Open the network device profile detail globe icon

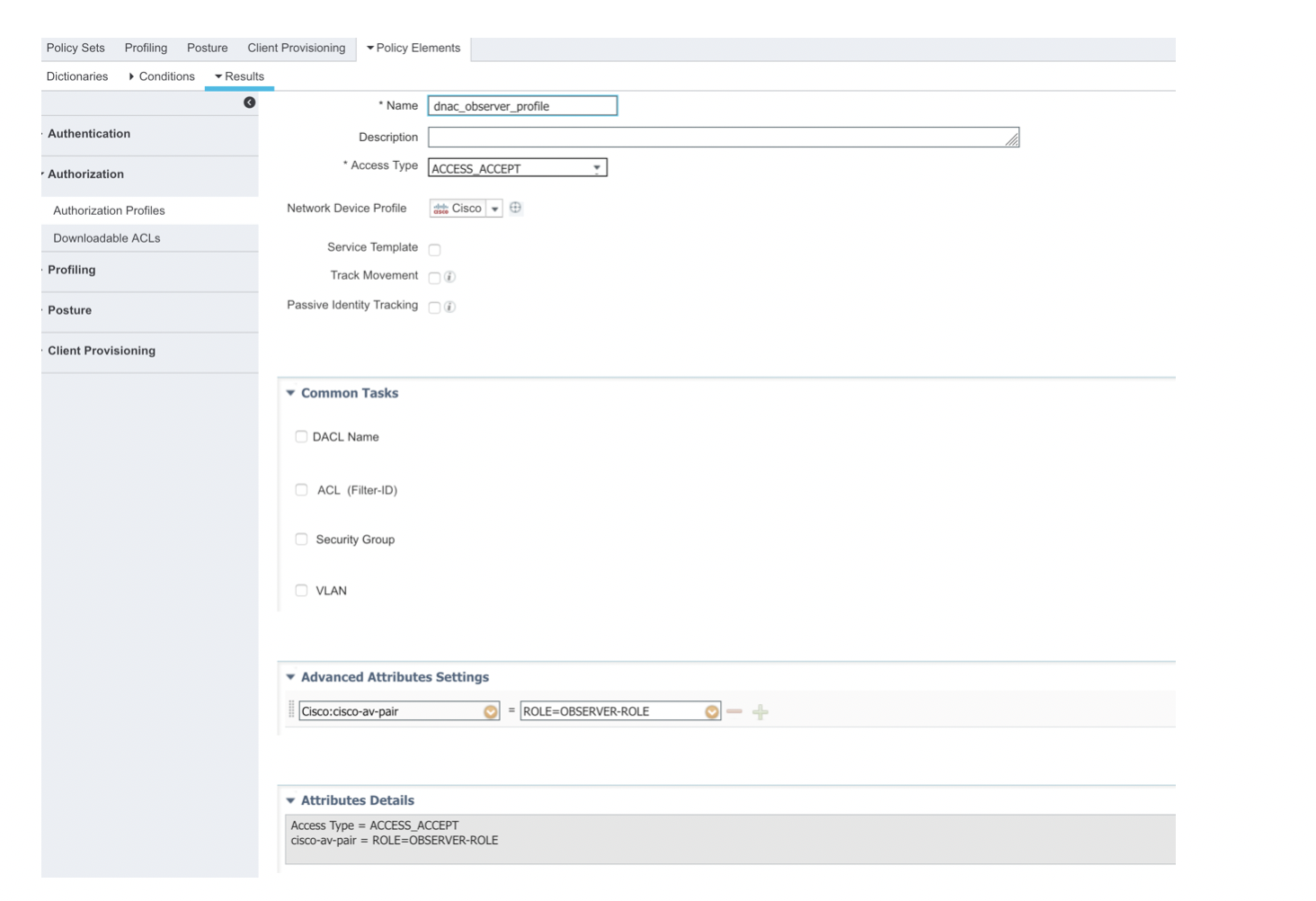pyautogui.click(x=515, y=207)
